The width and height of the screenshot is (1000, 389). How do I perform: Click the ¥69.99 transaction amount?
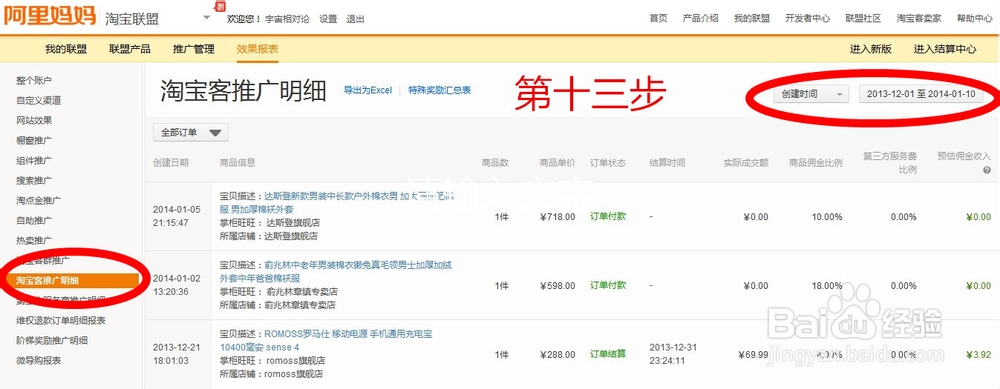[x=753, y=355]
